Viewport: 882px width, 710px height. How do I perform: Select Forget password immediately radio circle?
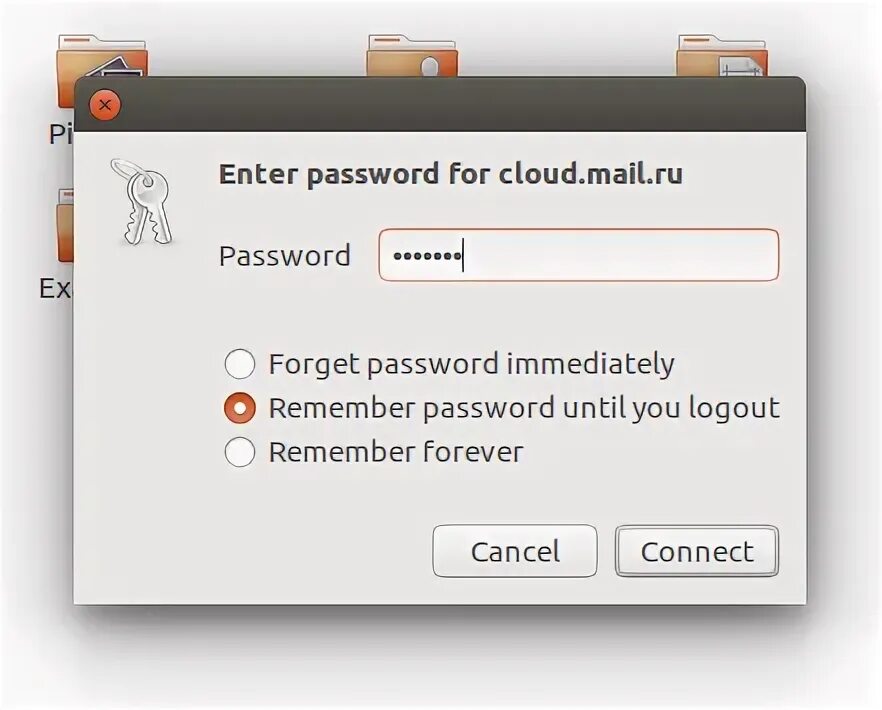click(240, 364)
